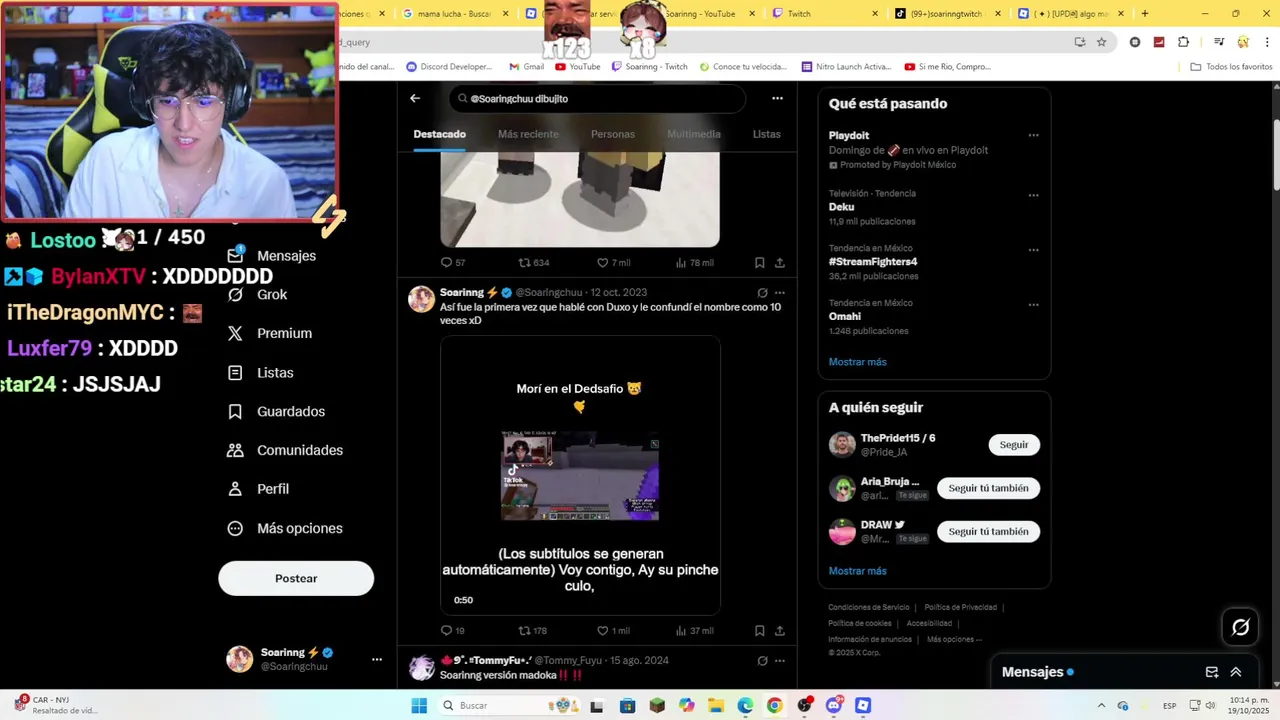Open Discord from the taskbar
Screen dimensions: 1280x720
[x=833, y=706]
